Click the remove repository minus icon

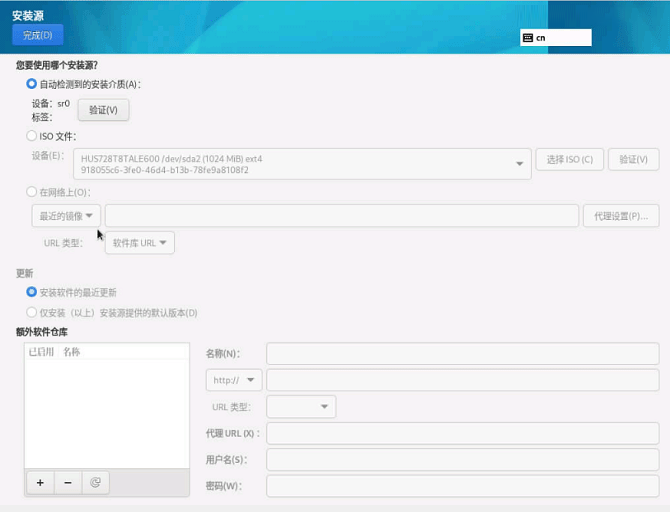coord(68,482)
